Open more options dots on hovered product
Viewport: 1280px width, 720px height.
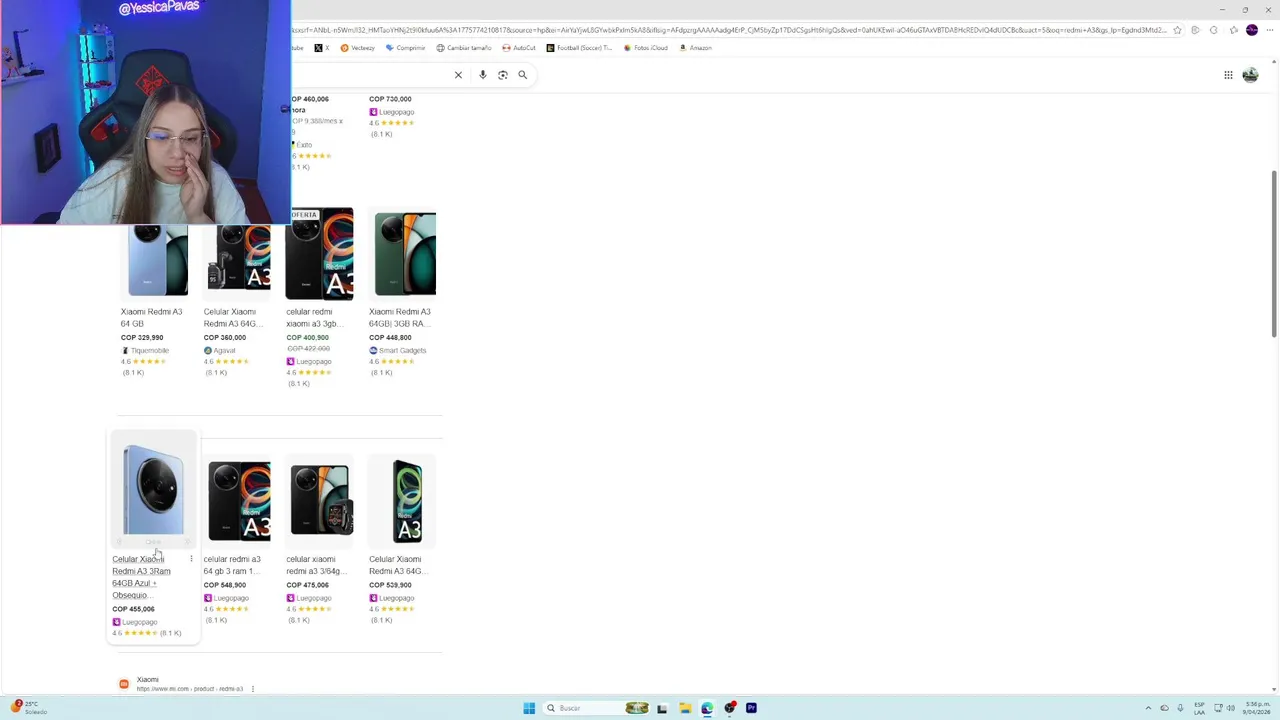click(191, 559)
